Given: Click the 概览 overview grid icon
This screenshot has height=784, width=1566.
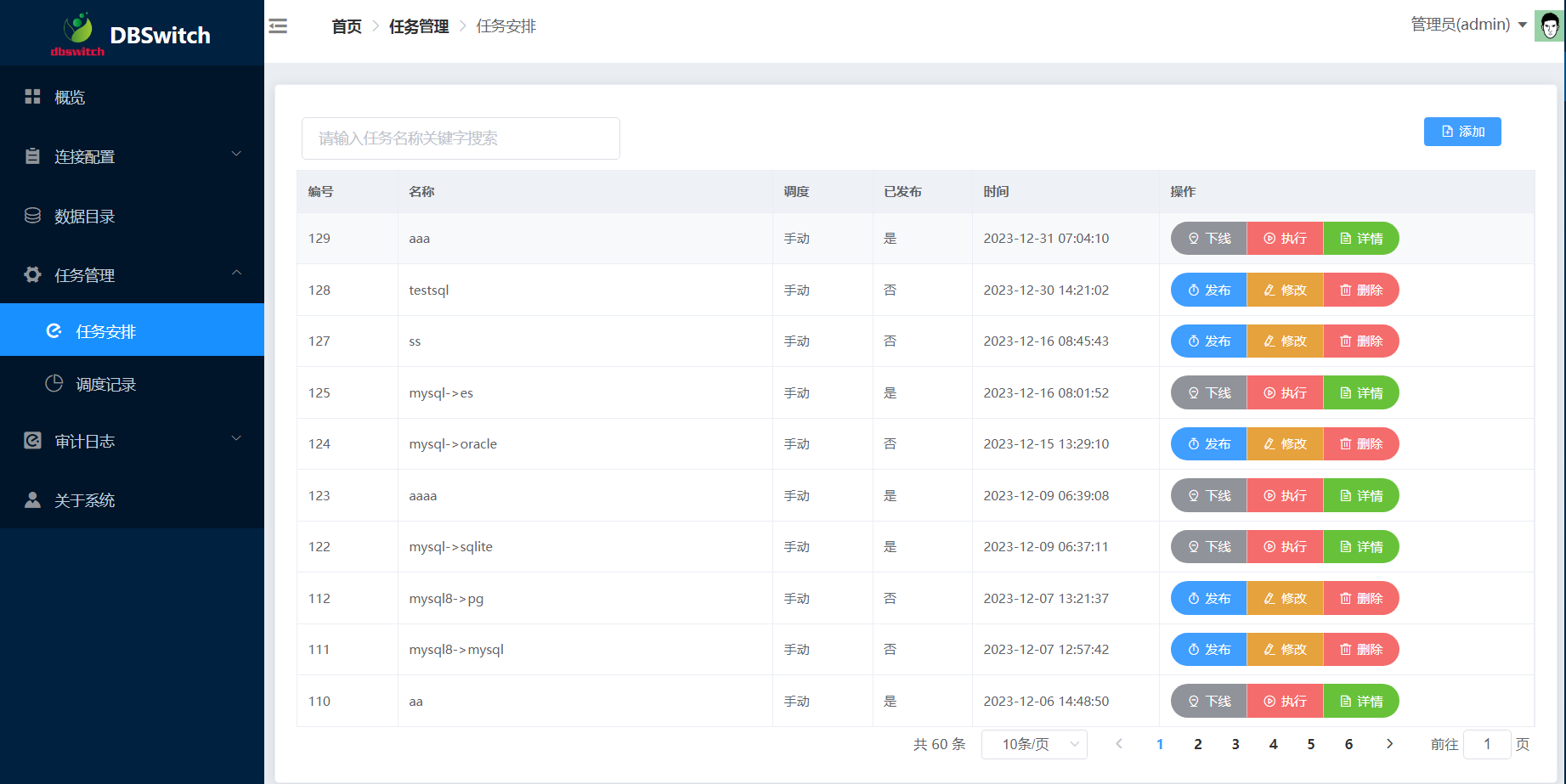Looking at the screenshot, I should [32, 97].
